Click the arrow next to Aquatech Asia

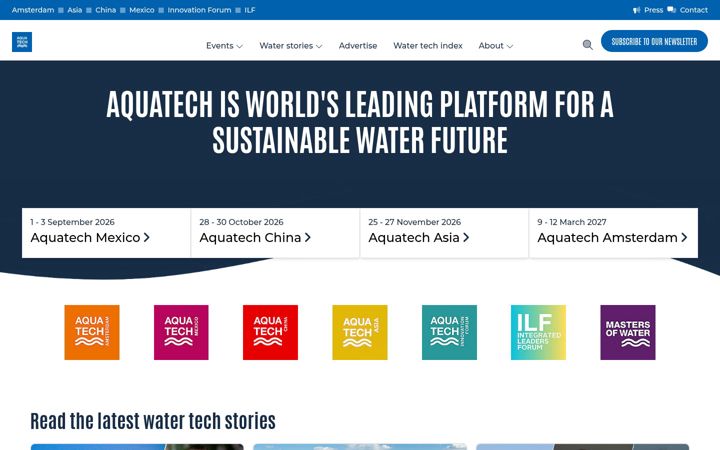[466, 237]
